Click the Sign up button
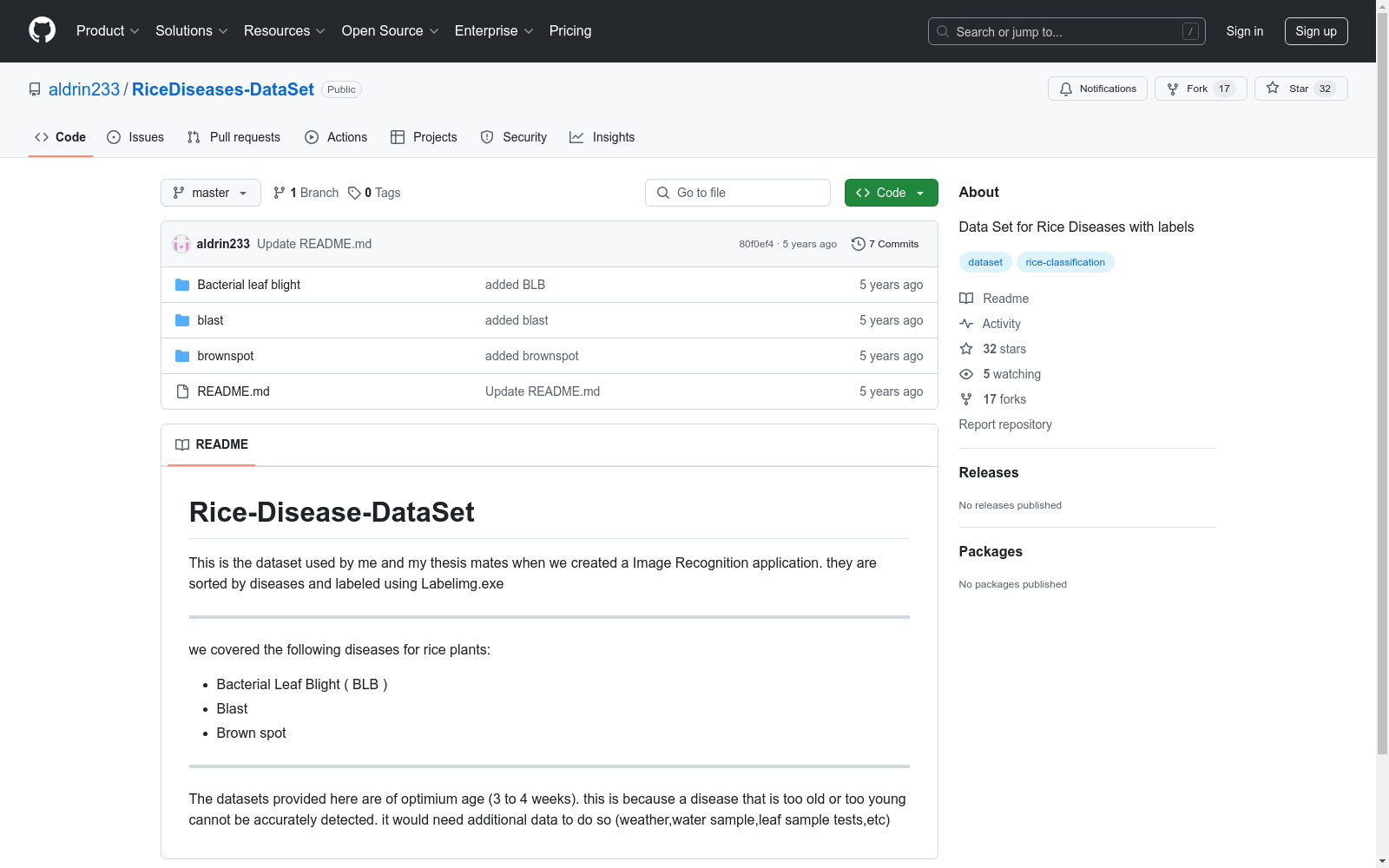This screenshot has height=868, width=1389. (x=1316, y=31)
